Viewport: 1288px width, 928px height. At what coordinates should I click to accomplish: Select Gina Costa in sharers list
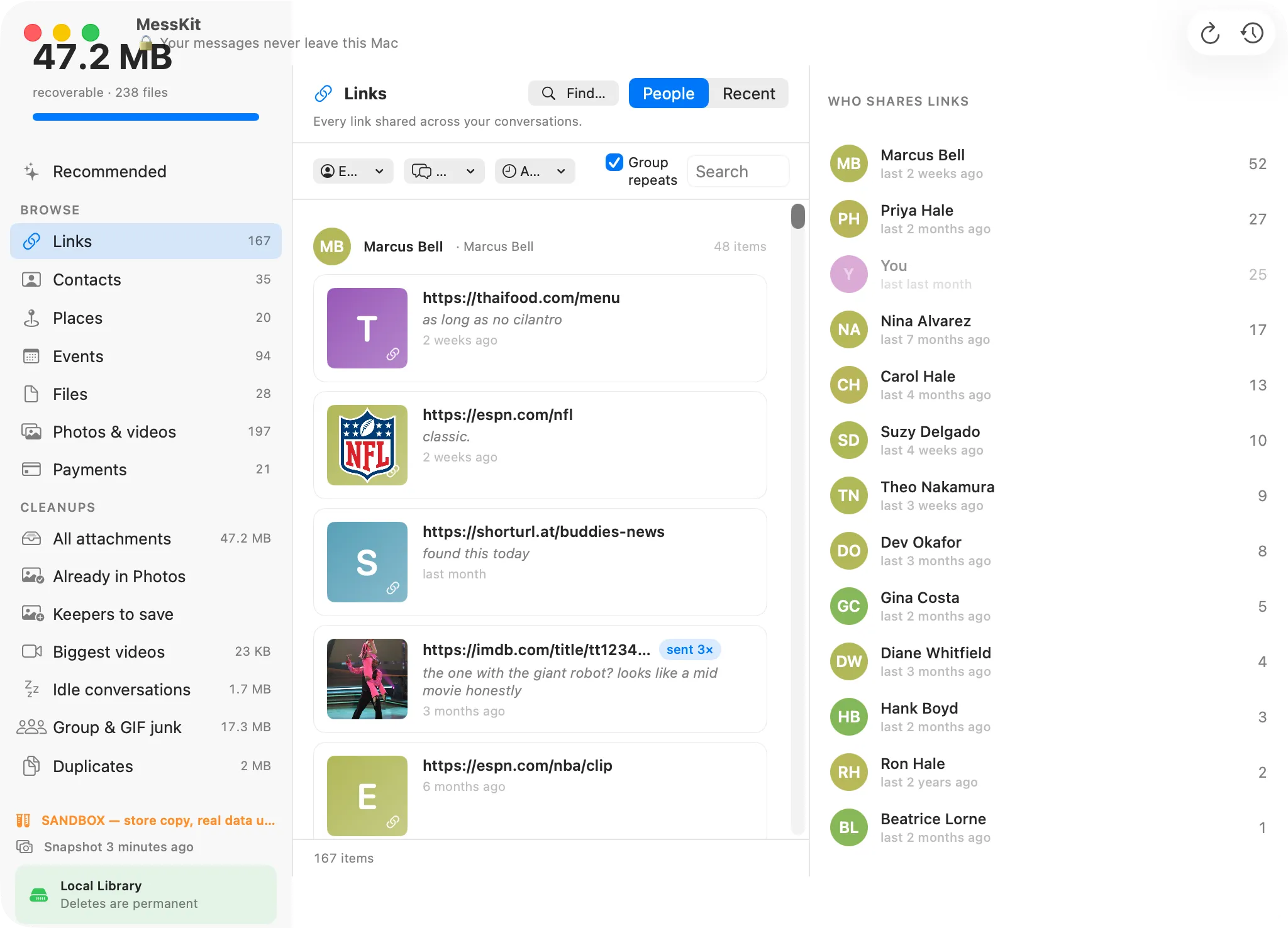1049,606
